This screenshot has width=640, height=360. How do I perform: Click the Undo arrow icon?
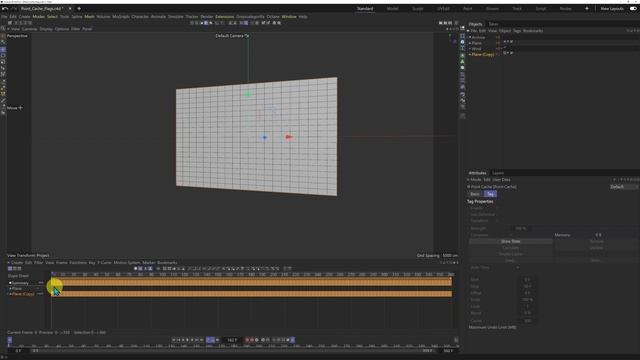pos(5,9)
